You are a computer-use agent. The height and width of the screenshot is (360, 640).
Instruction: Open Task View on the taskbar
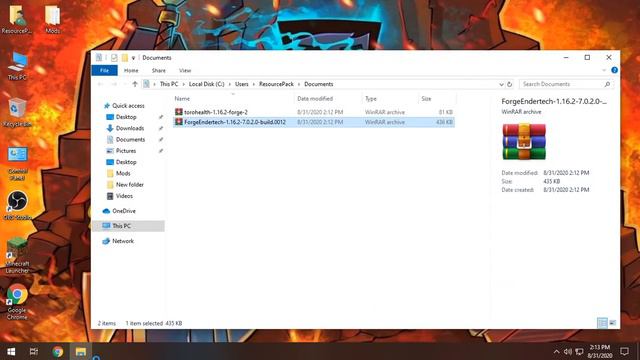tap(34, 351)
